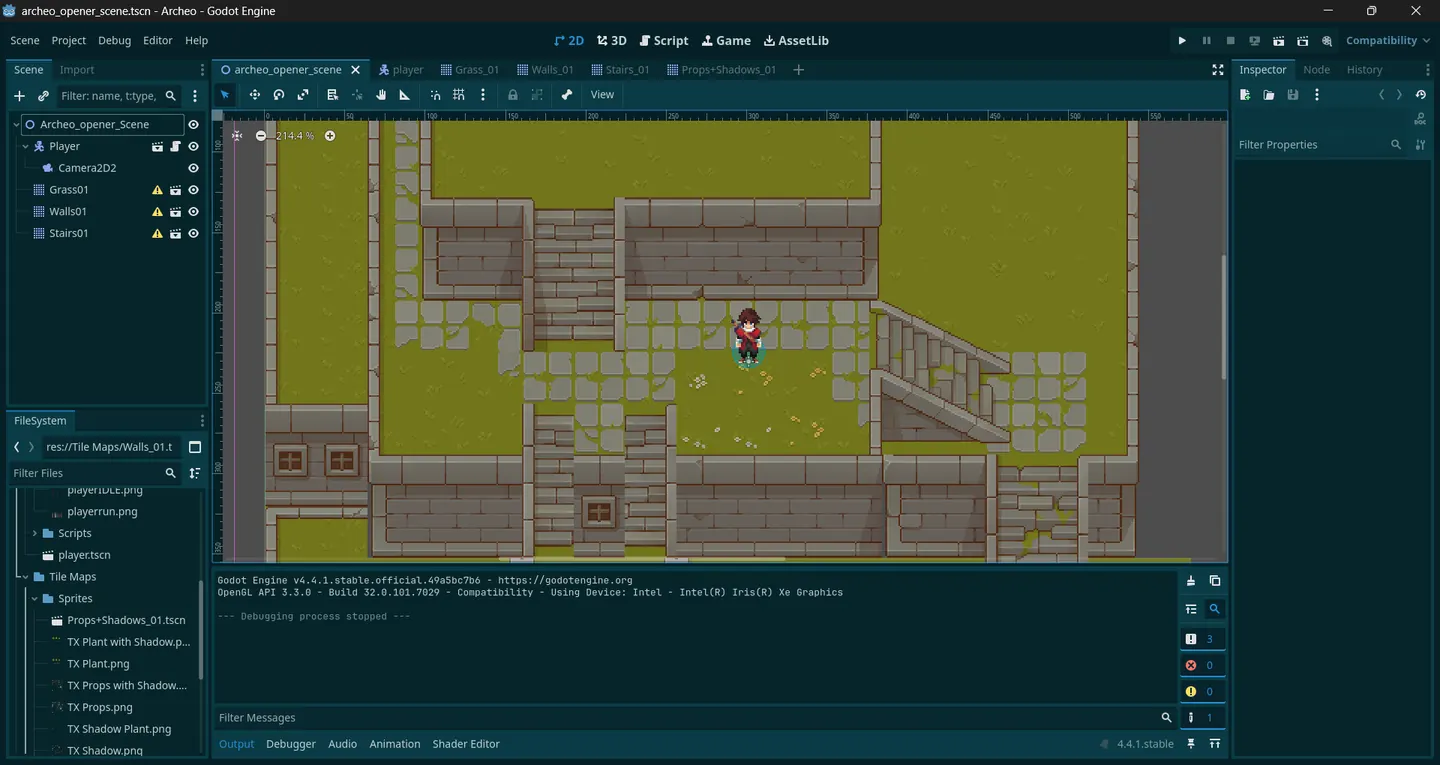
Task: Switch to the Script workspace
Action: click(x=663, y=40)
